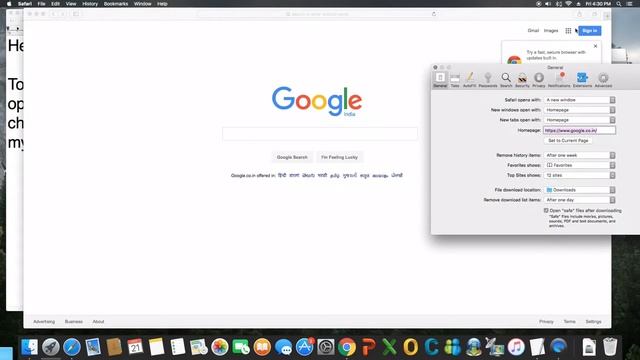Open the Business footer link
Screen dimensions: 640x360
pyautogui.click(x=74, y=322)
